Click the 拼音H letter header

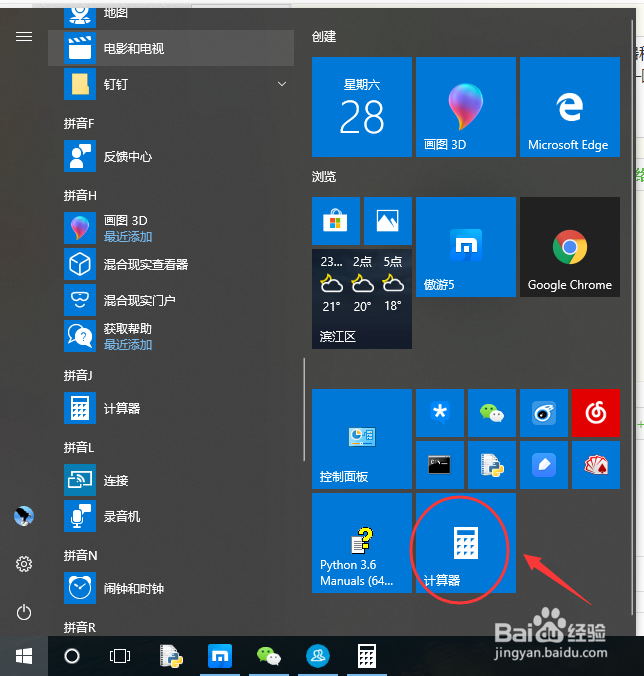coord(80,196)
